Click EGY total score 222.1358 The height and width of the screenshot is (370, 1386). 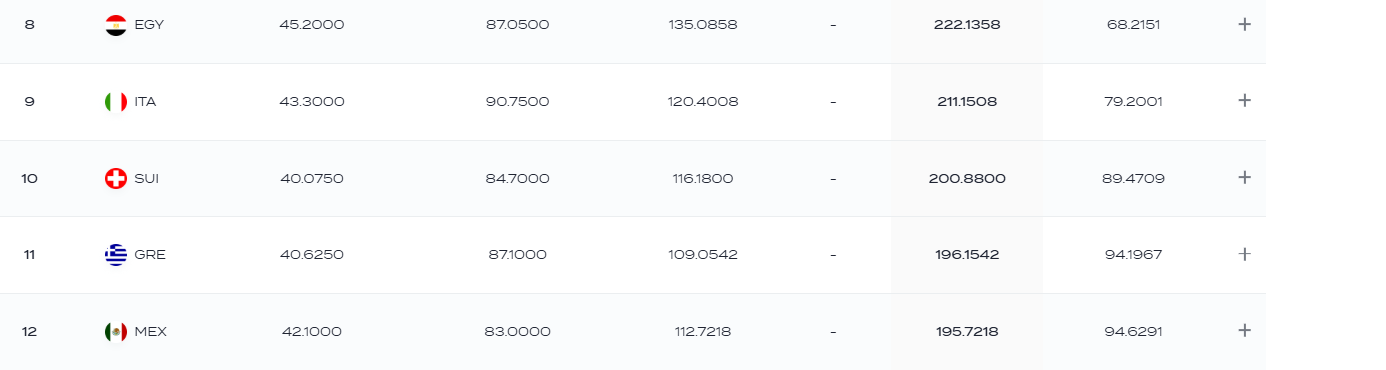tap(967, 25)
